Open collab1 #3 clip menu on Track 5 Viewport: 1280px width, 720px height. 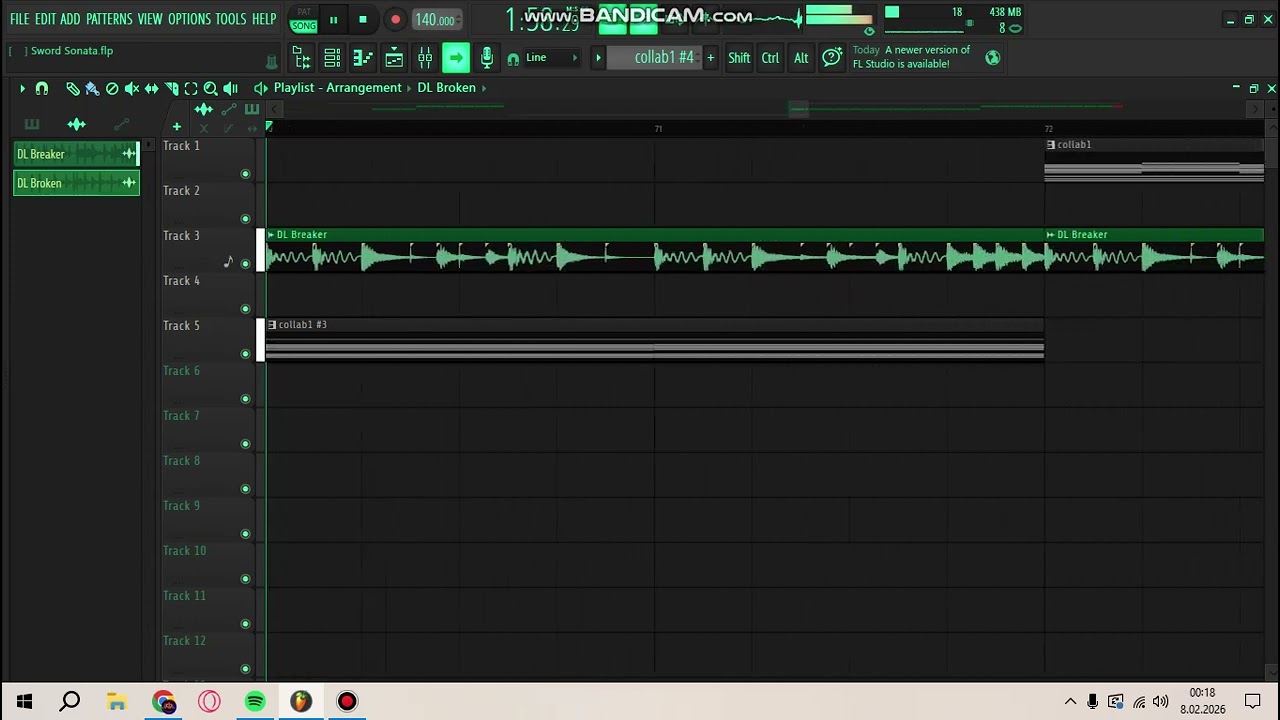coord(272,325)
